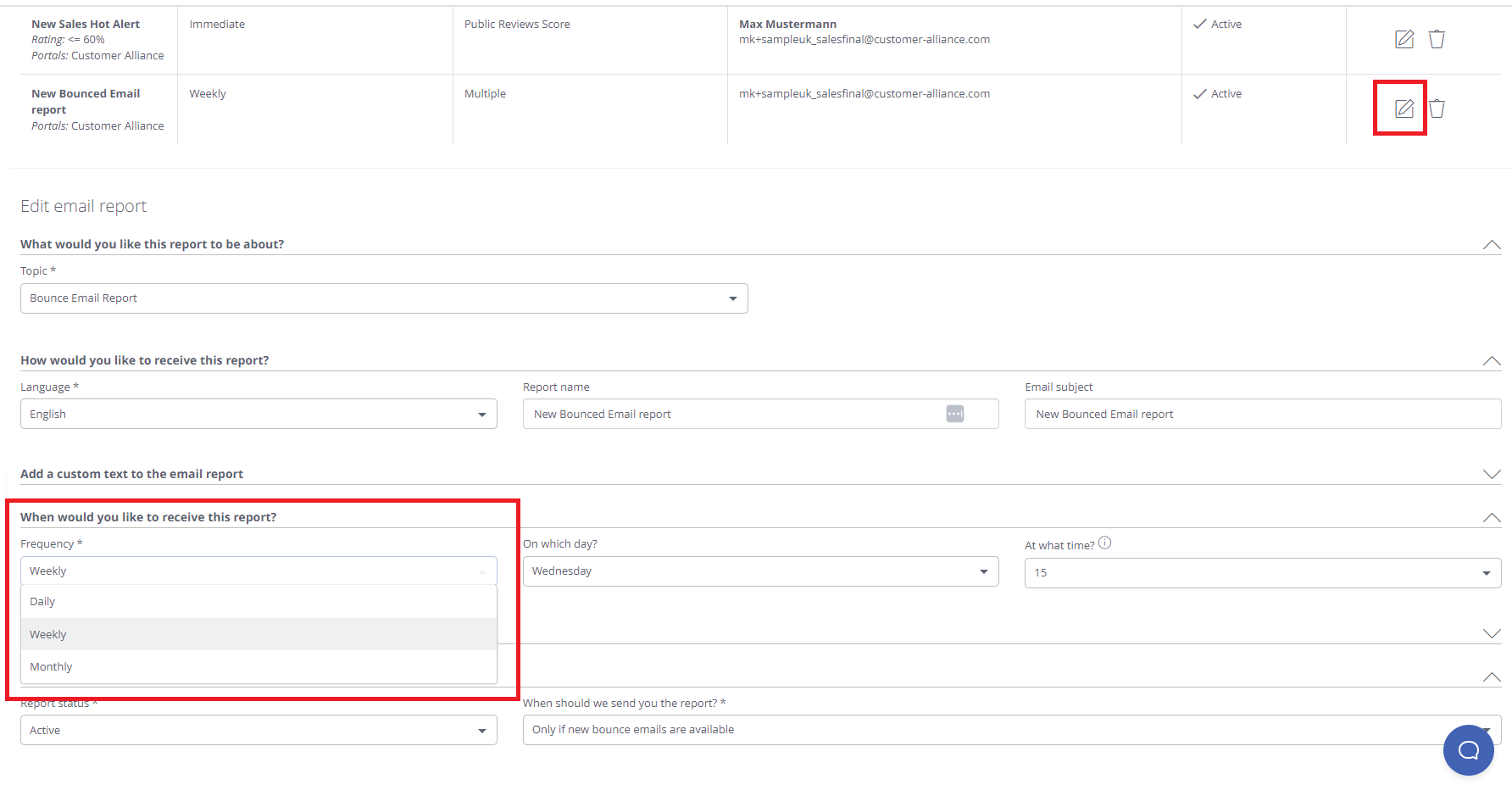Open the At what time dropdown
The height and width of the screenshot is (785, 1512).
(x=1263, y=573)
